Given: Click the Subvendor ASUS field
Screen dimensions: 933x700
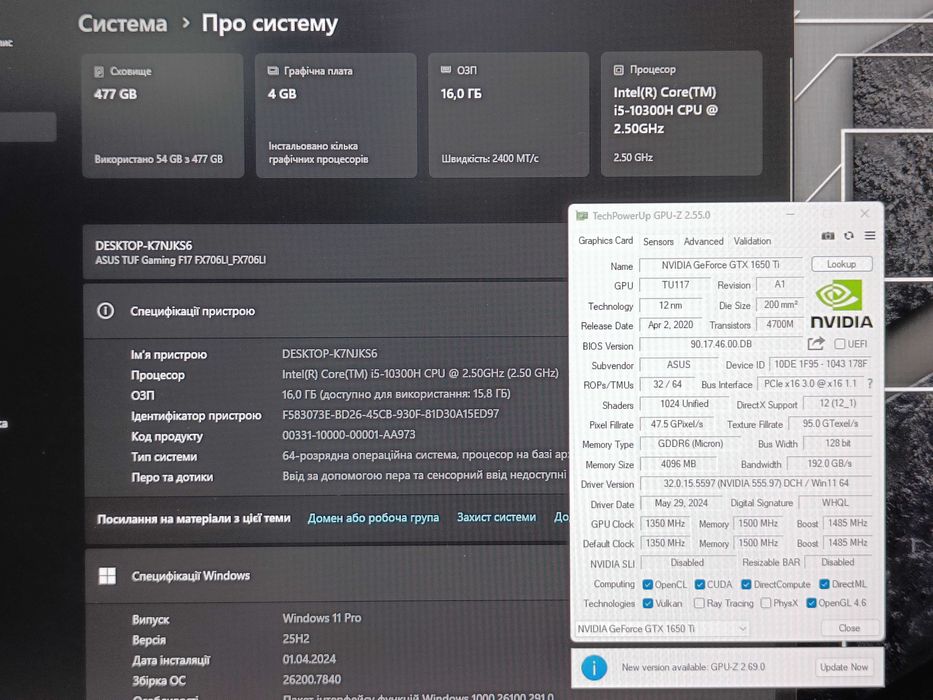Looking at the screenshot, I should (678, 364).
